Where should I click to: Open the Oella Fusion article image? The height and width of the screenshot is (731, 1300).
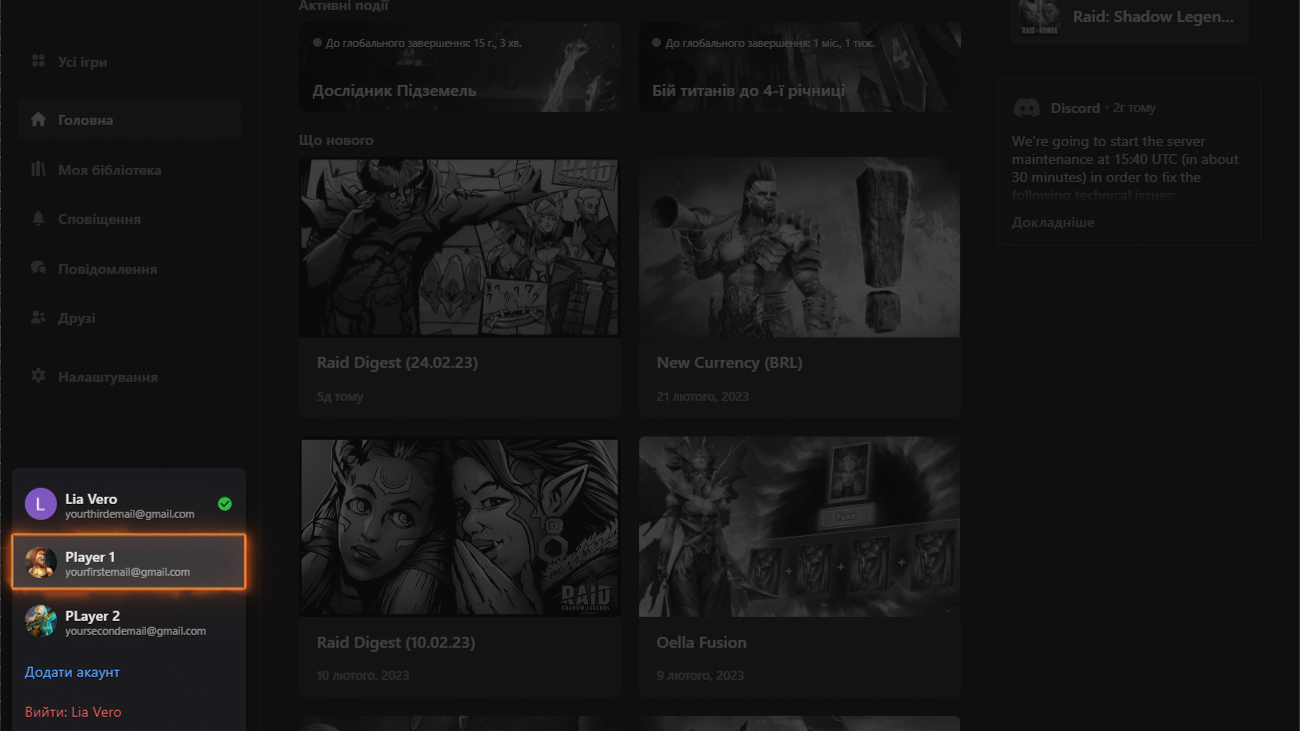(x=800, y=527)
